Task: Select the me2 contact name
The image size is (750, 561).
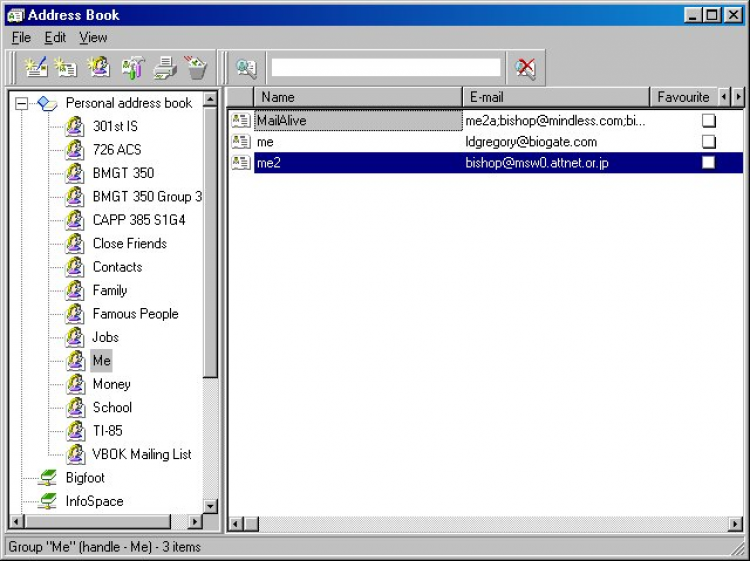Action: (268, 163)
